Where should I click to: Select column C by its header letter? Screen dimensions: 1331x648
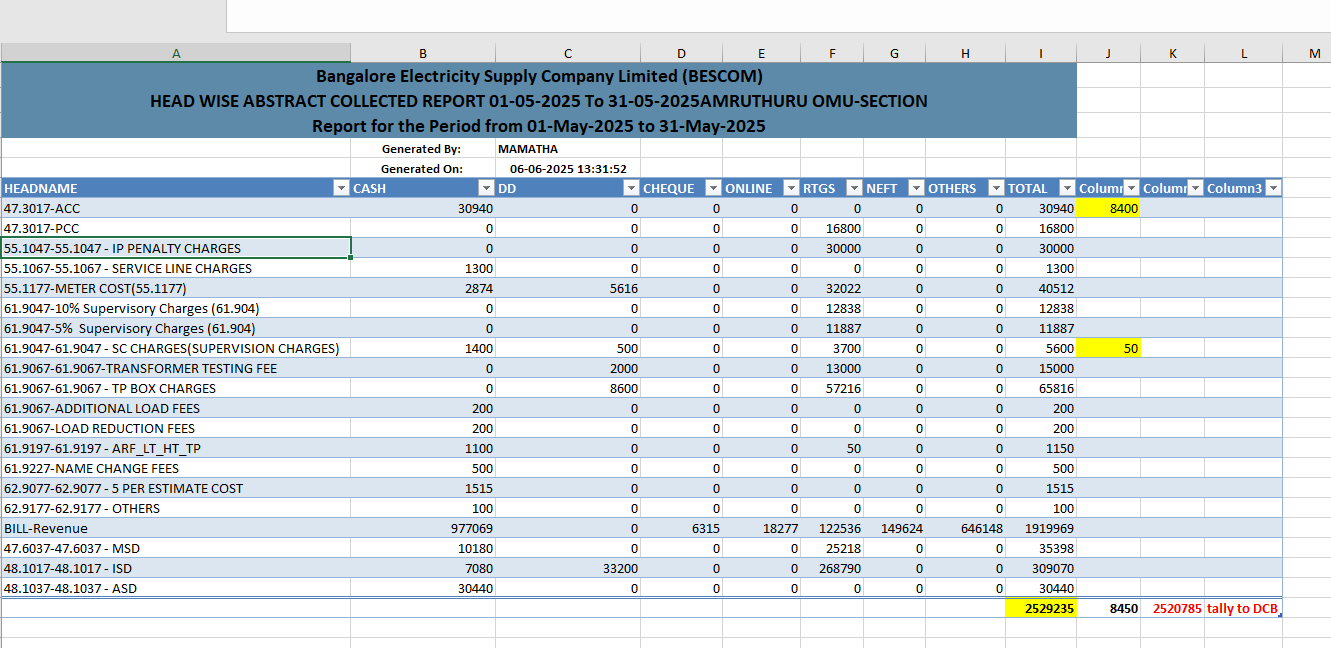[568, 53]
